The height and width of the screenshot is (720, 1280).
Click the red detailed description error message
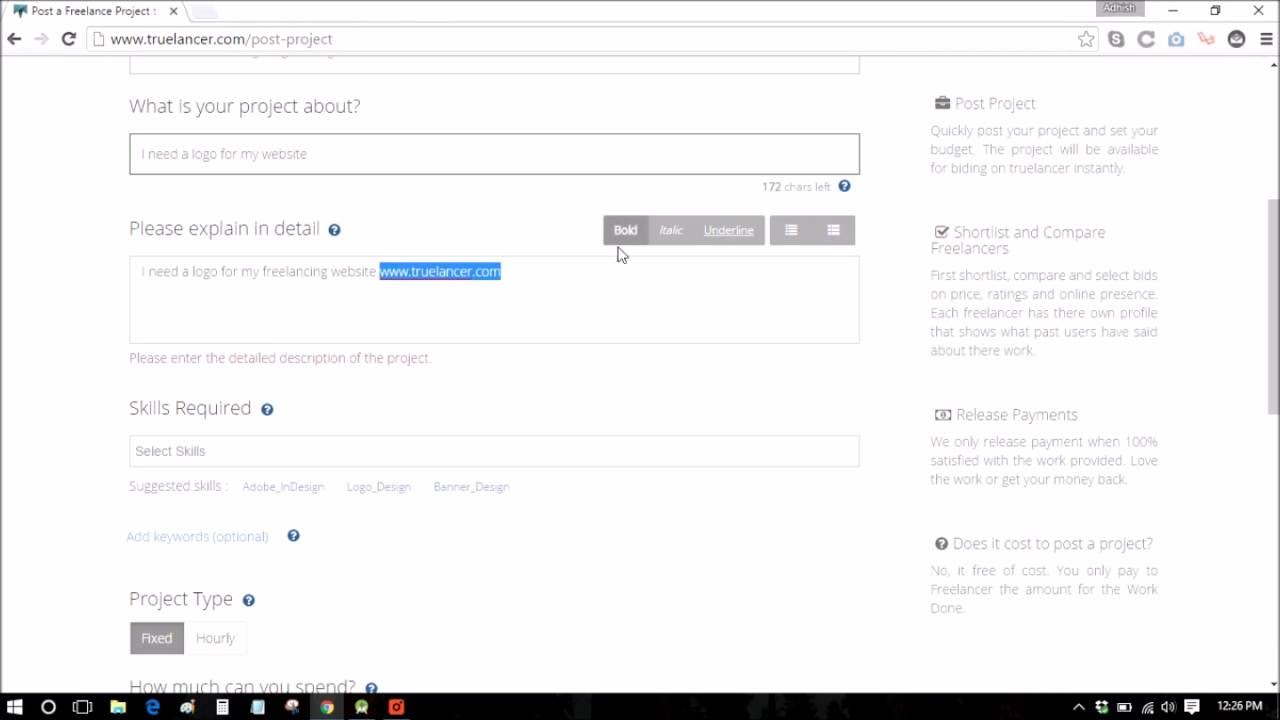280,358
